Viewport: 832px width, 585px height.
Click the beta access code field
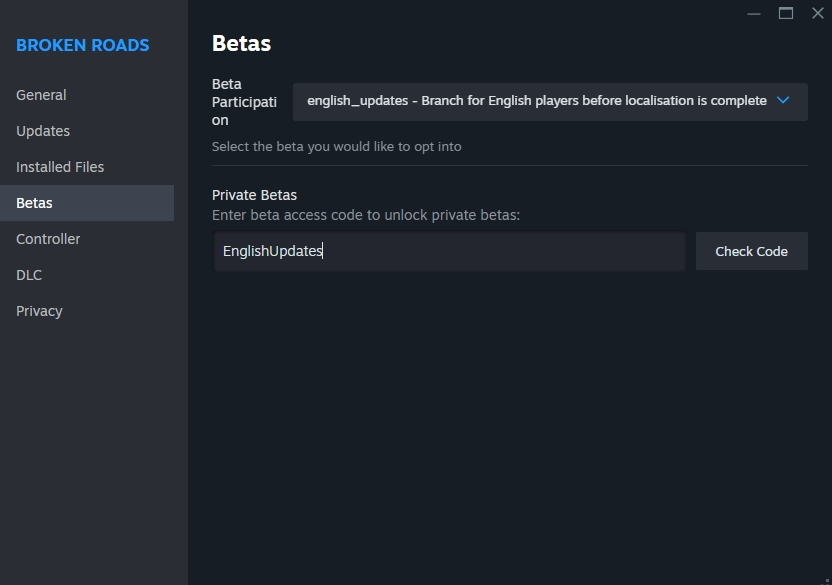(449, 251)
